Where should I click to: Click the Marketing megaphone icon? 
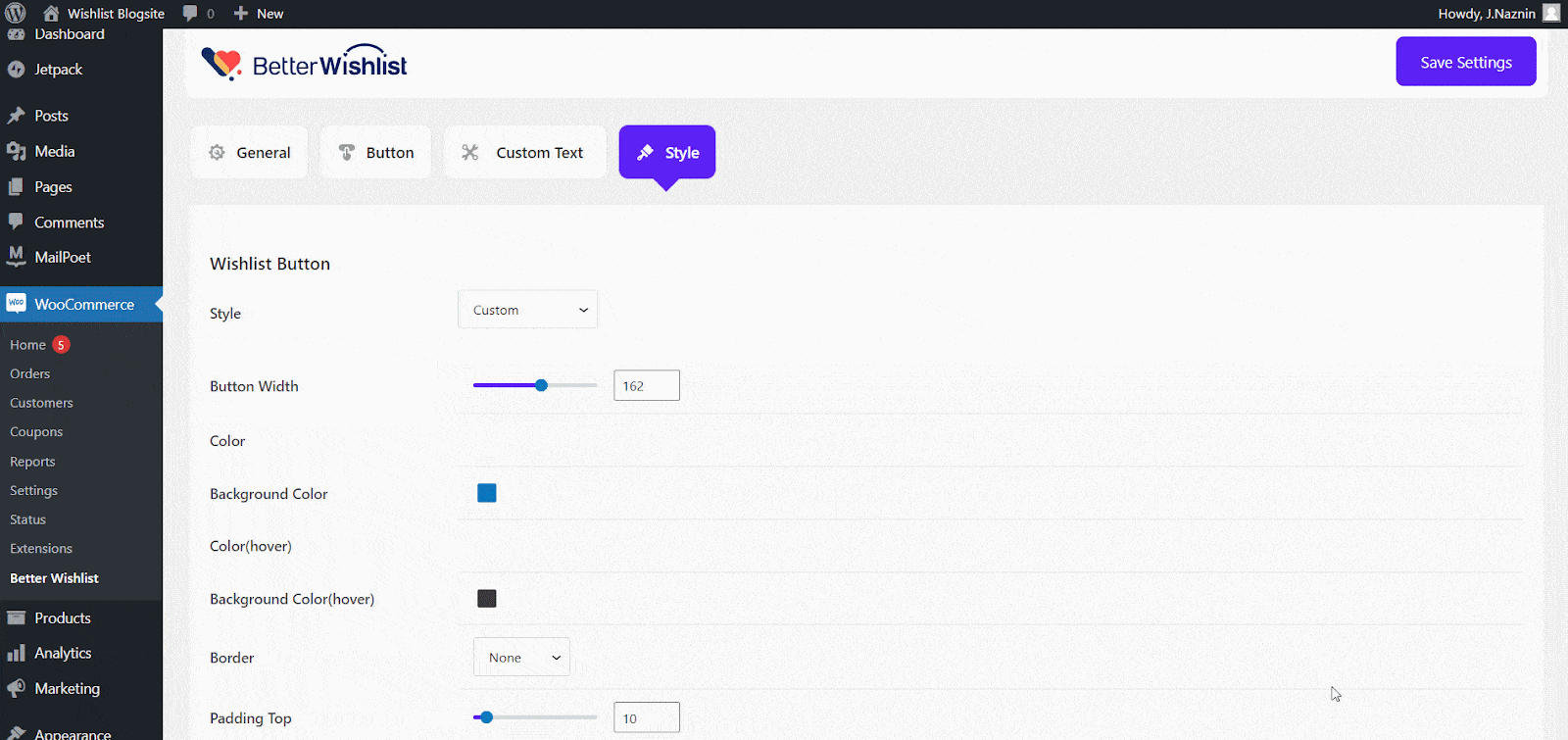16,688
